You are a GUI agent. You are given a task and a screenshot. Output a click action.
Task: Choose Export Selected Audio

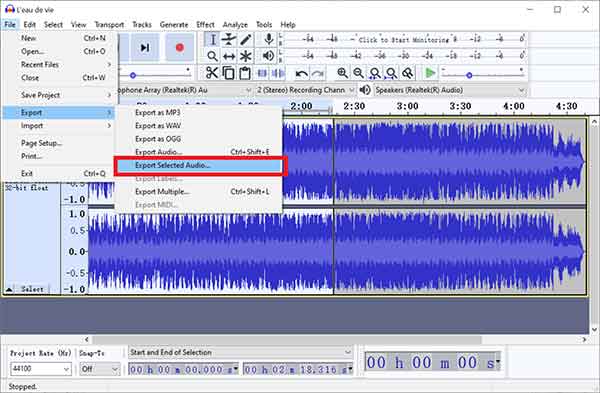pos(198,165)
